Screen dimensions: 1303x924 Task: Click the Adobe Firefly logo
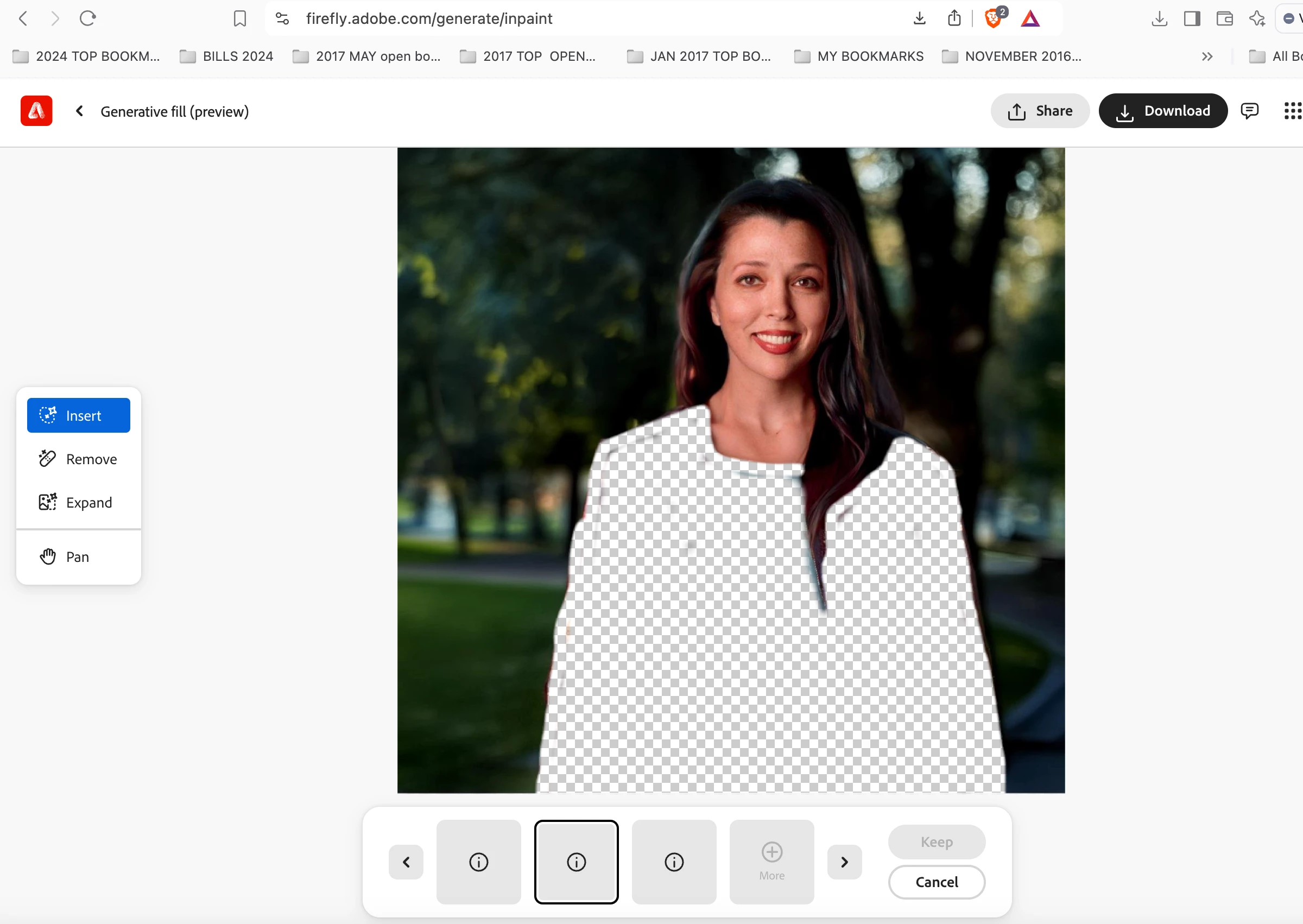coord(36,111)
